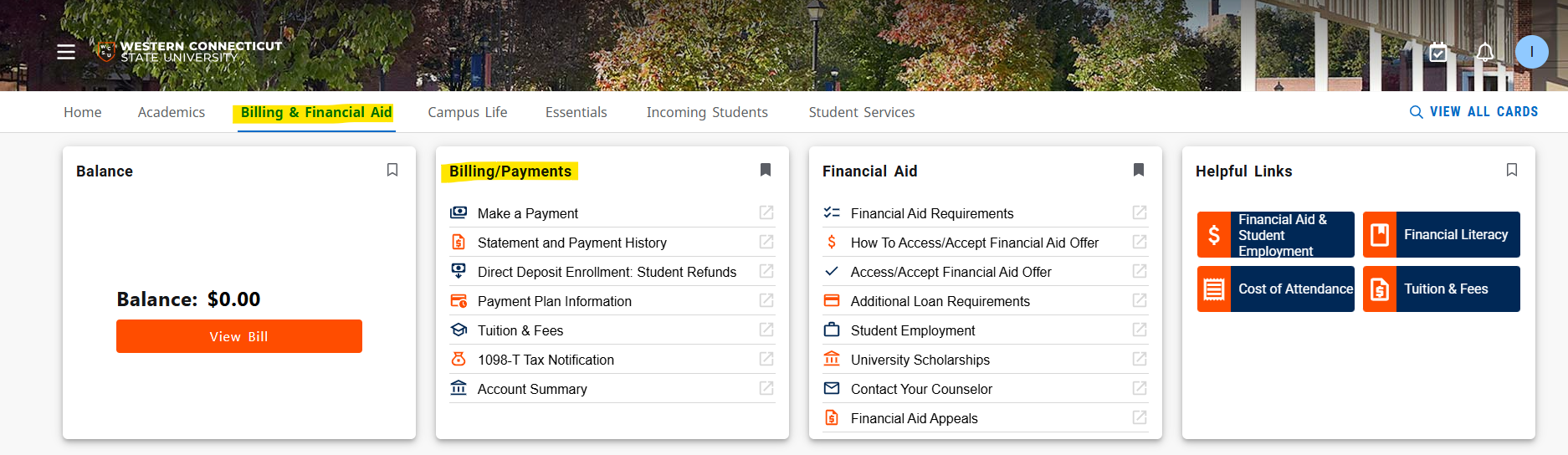Image resolution: width=1568 pixels, height=455 pixels.
Task: Open the University Scholarships link
Action: tap(920, 360)
